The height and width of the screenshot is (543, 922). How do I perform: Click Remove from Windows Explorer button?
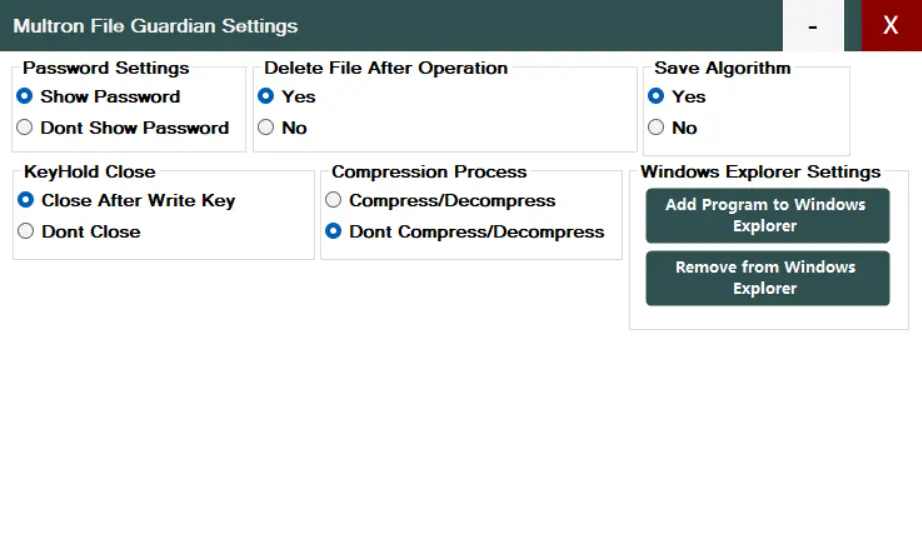coord(767,278)
